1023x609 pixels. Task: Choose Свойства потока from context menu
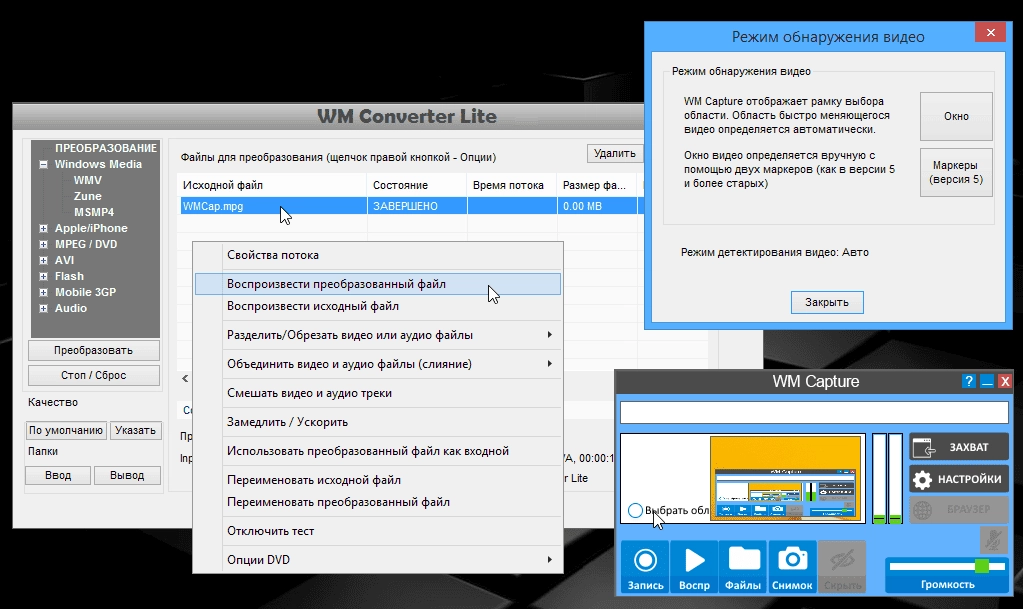tap(378, 255)
